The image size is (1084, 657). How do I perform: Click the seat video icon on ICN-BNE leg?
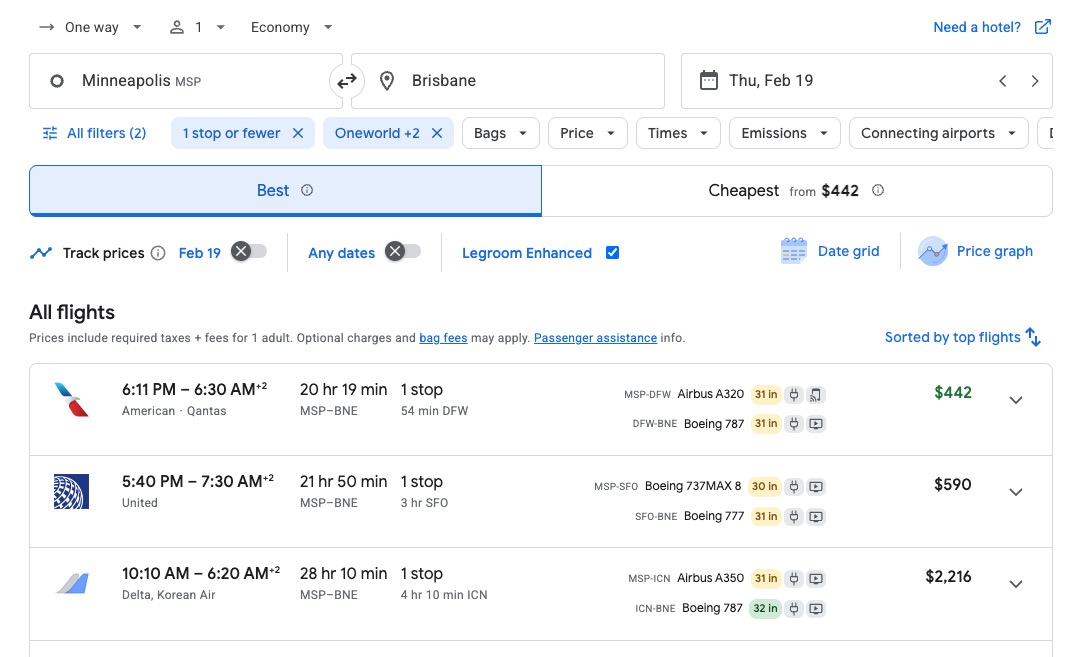(x=816, y=608)
